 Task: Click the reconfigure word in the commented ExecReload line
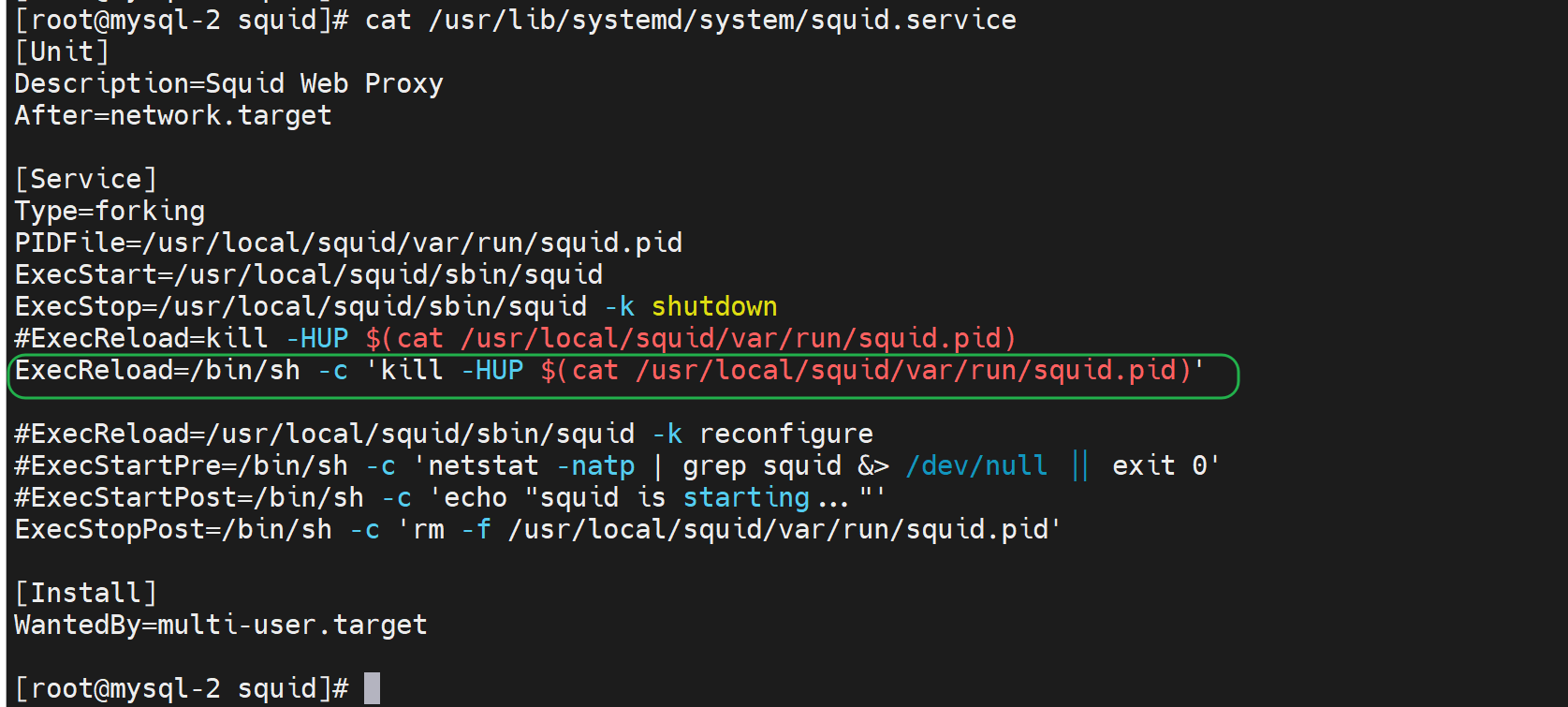tap(785, 434)
